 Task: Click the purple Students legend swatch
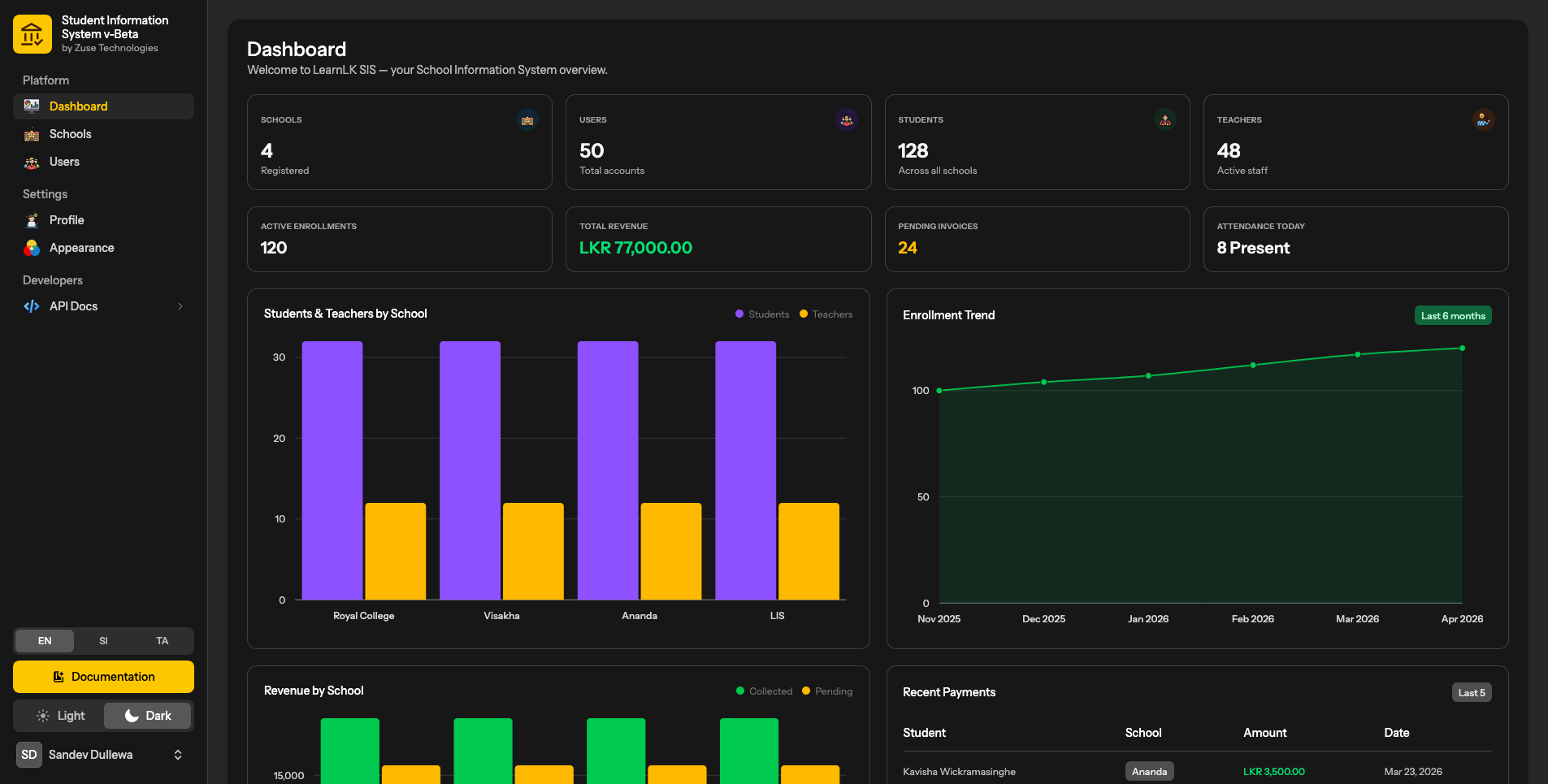(x=739, y=314)
